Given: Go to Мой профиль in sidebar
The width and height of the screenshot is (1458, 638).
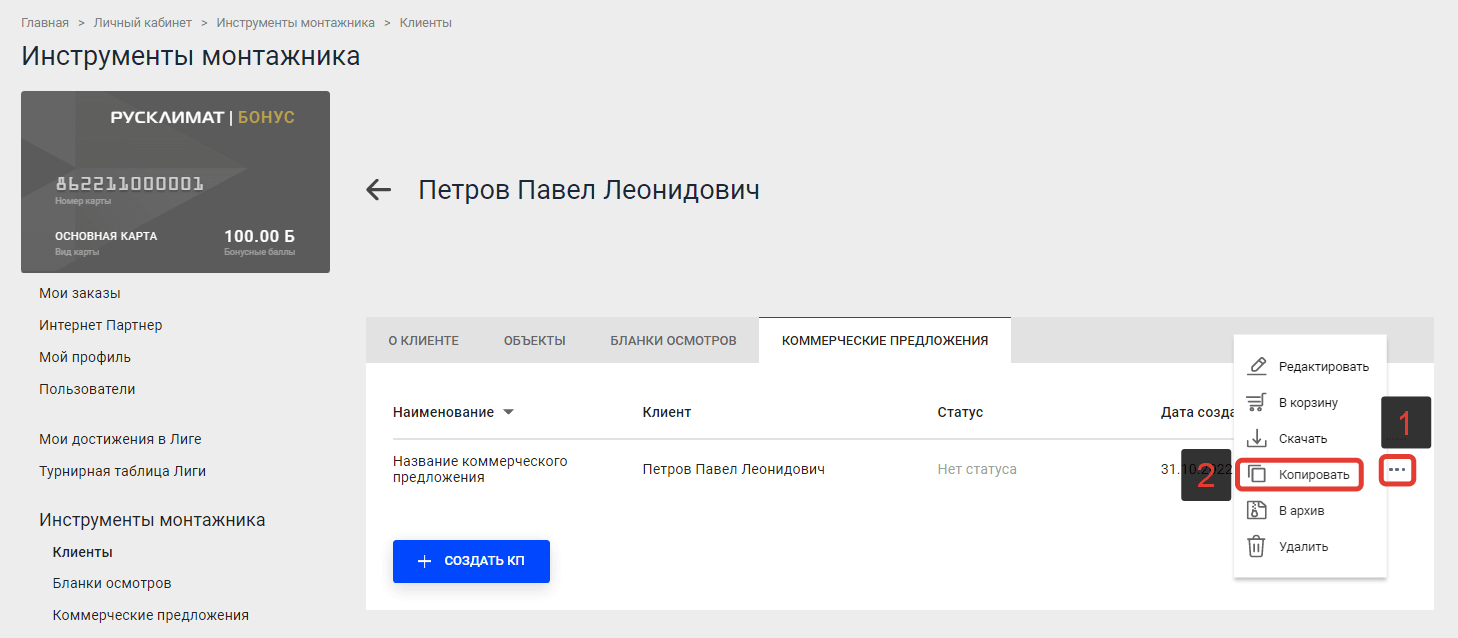Looking at the screenshot, I should (85, 357).
